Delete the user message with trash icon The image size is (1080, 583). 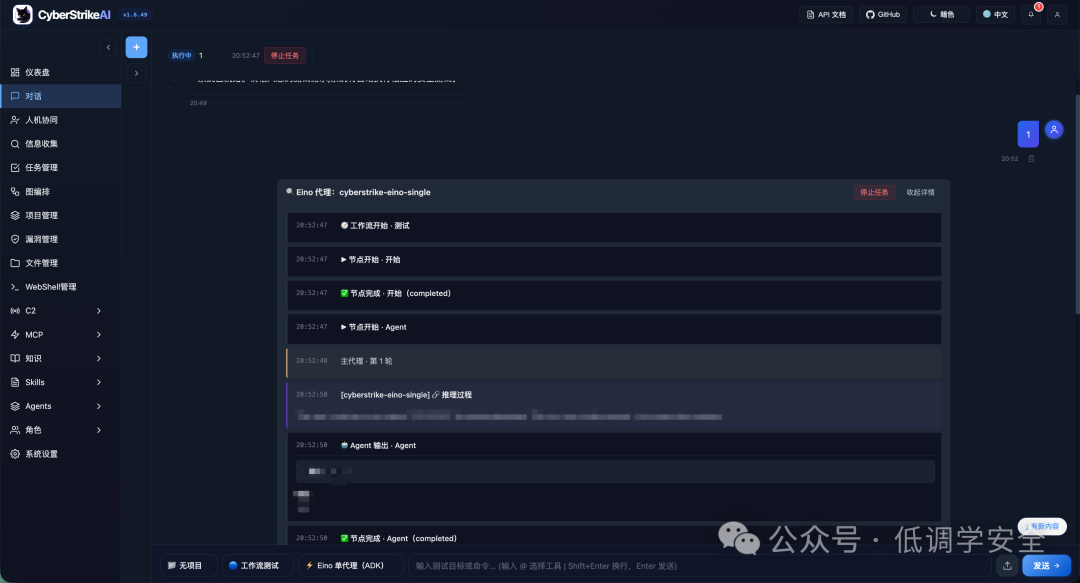tap(1031, 158)
